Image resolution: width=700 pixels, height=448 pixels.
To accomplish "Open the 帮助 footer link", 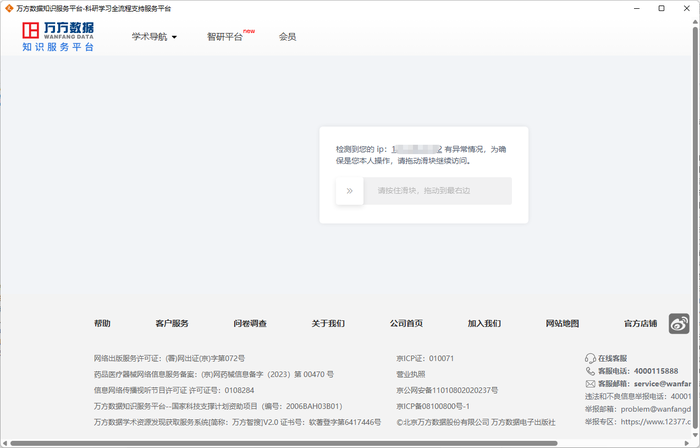I will tap(102, 324).
